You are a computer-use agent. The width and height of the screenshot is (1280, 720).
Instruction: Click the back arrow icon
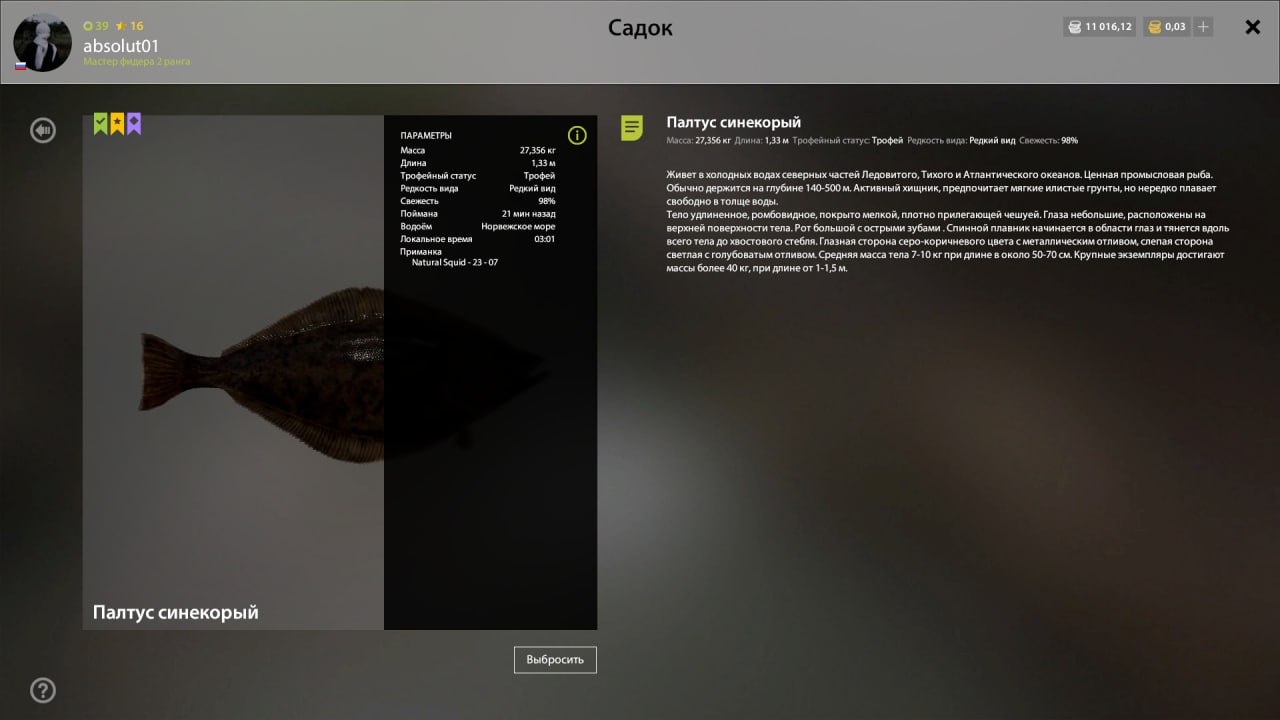(x=43, y=130)
